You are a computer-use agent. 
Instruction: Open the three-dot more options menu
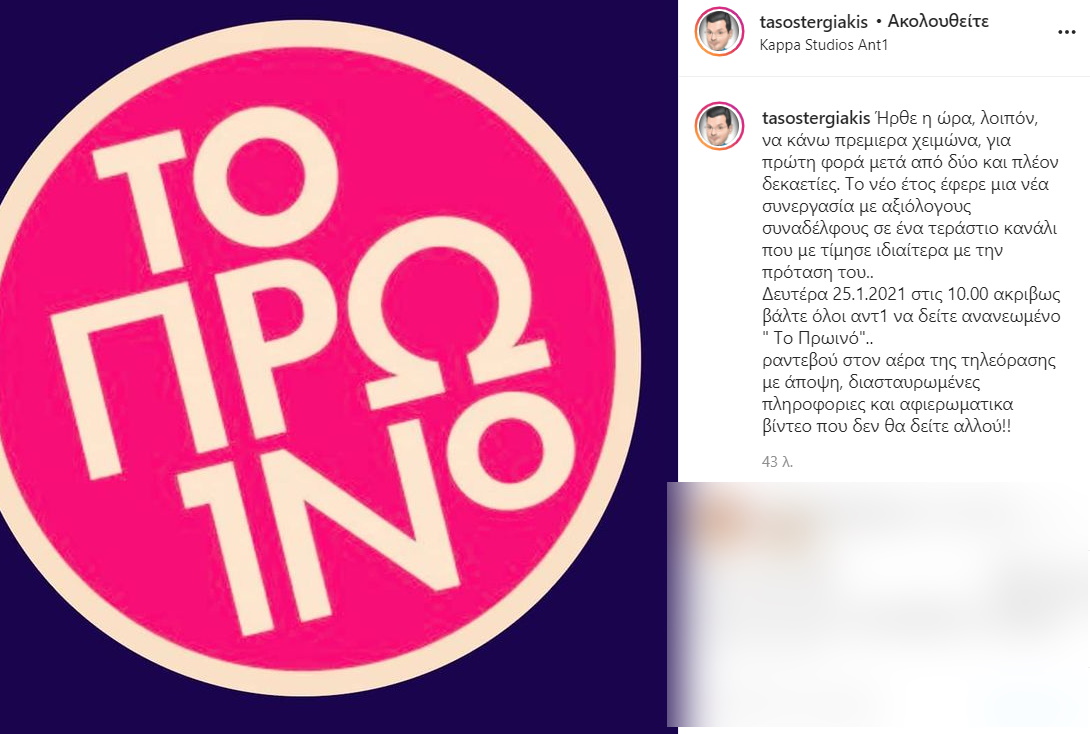coord(1066,33)
